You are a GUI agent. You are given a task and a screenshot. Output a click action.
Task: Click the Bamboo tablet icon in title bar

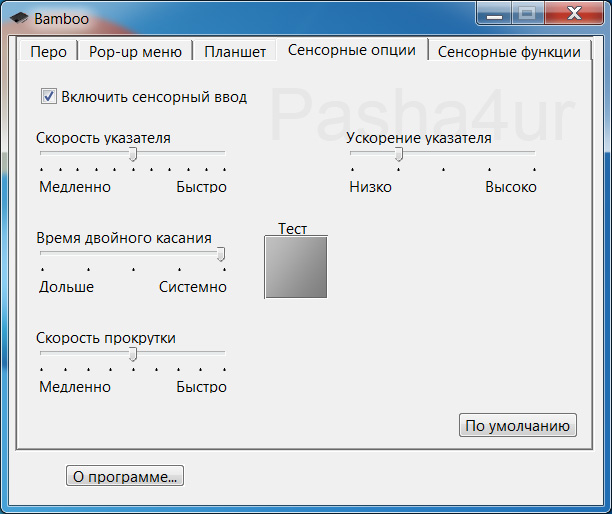(x=19, y=18)
